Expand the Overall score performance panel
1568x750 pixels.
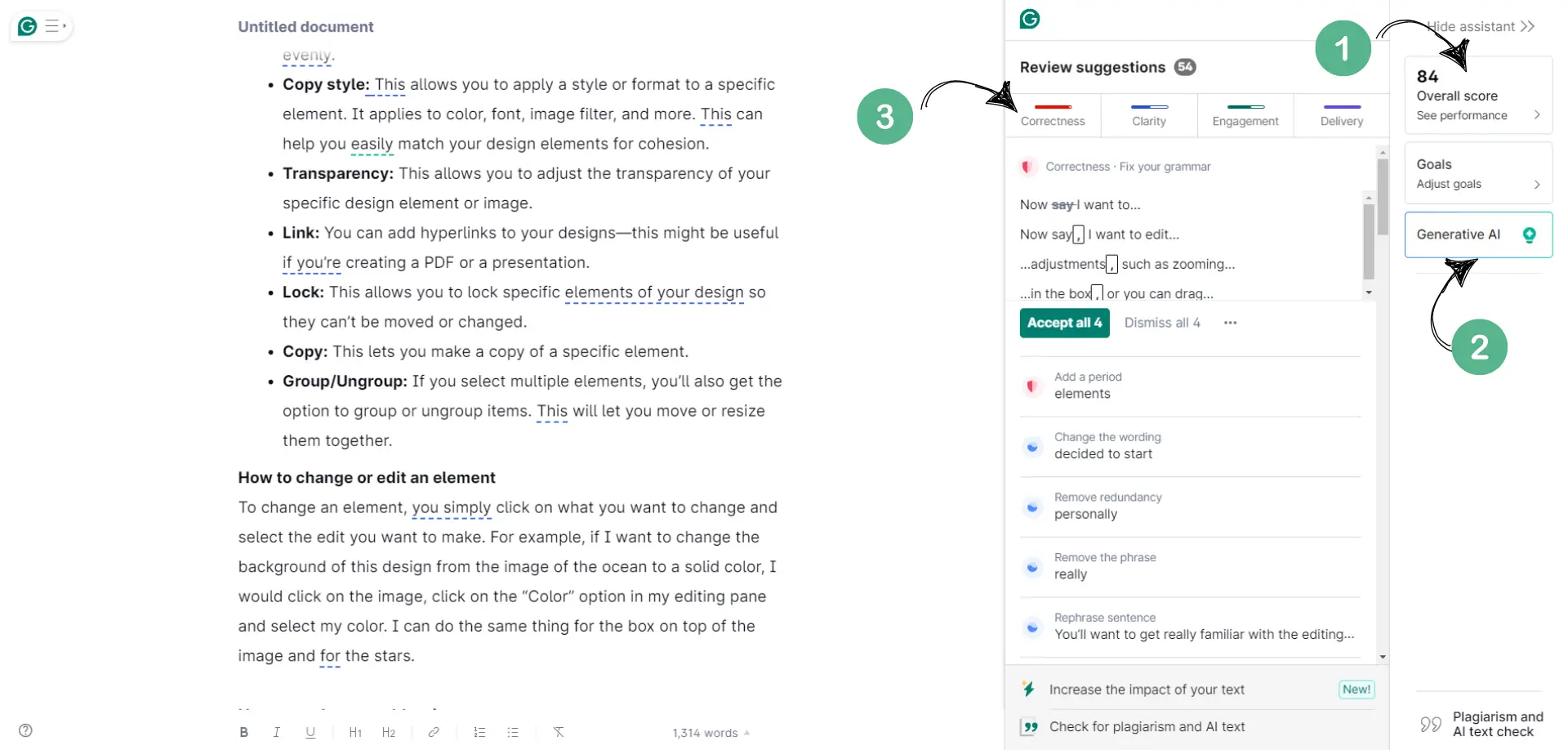point(1478,95)
